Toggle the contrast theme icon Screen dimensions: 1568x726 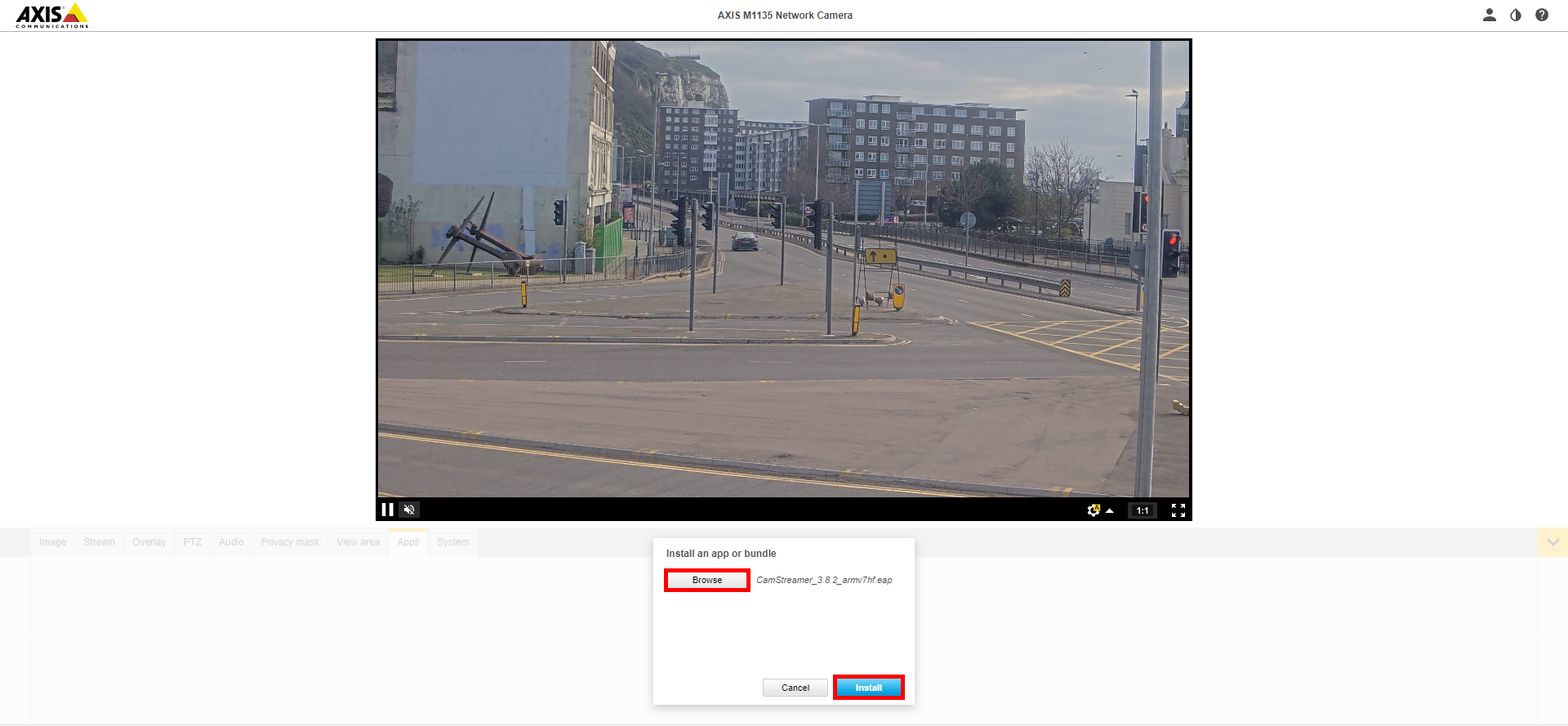[1516, 15]
